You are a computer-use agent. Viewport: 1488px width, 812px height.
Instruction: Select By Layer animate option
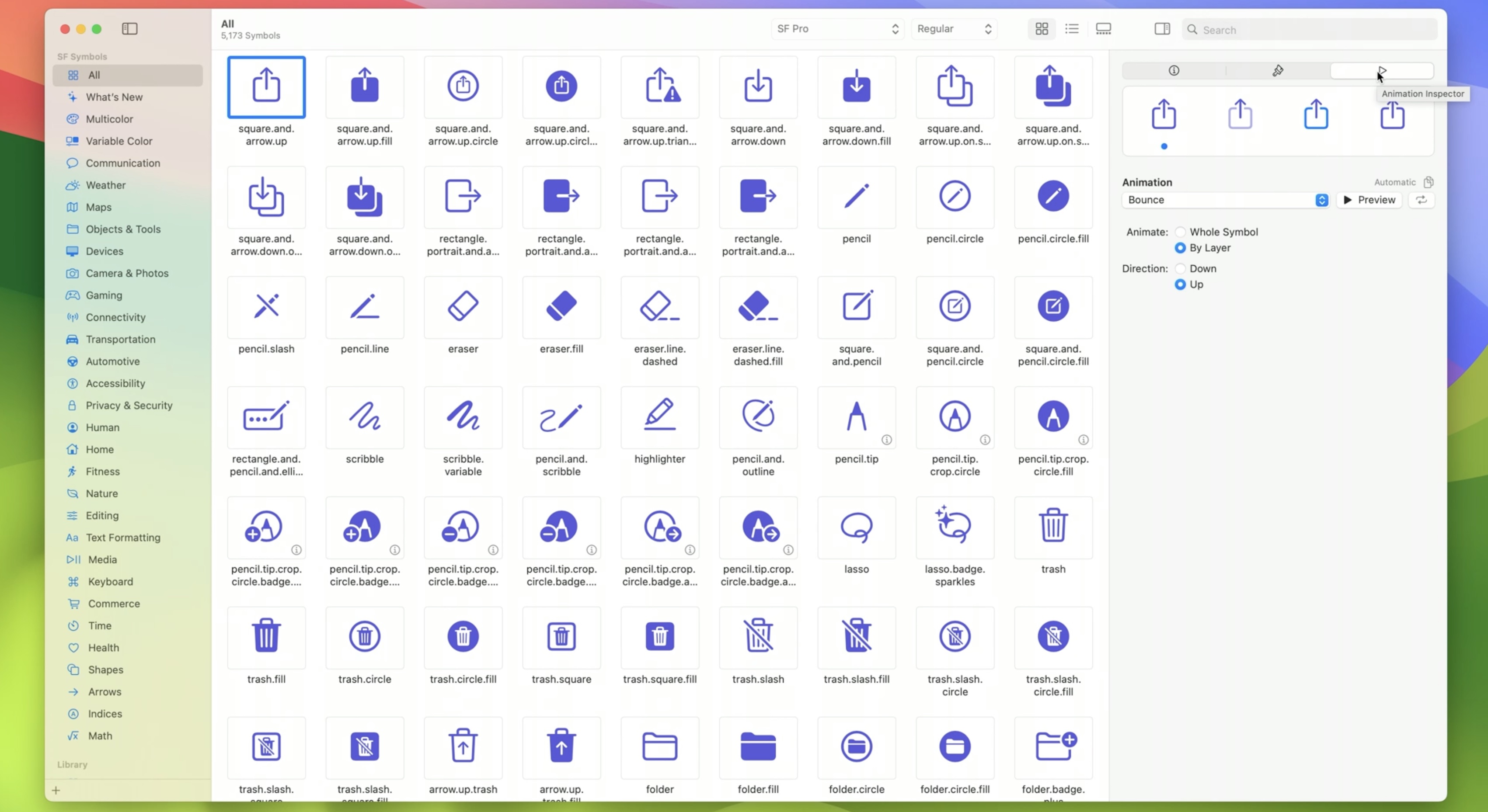[1180, 248]
